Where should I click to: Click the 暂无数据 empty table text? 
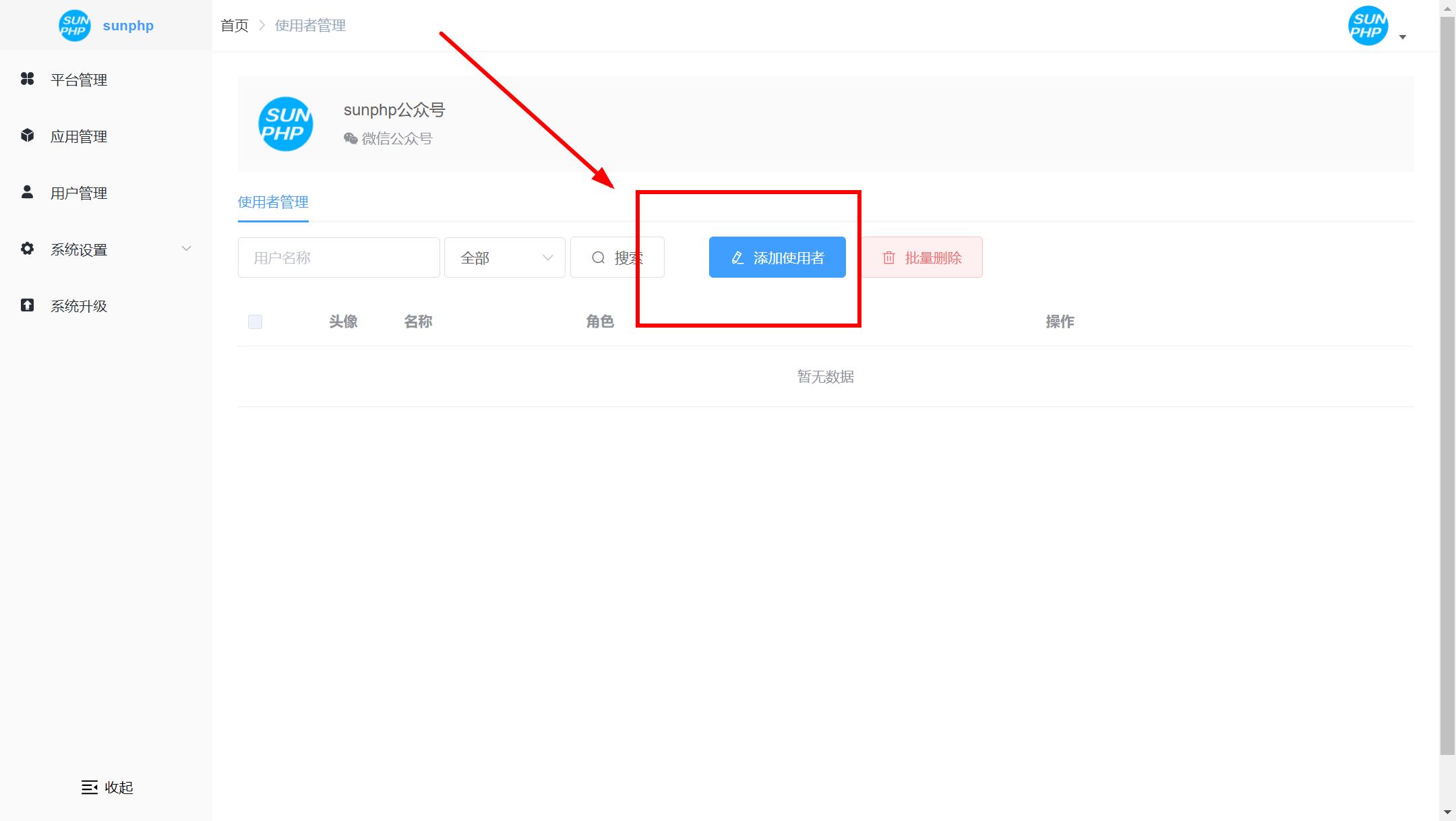click(826, 377)
